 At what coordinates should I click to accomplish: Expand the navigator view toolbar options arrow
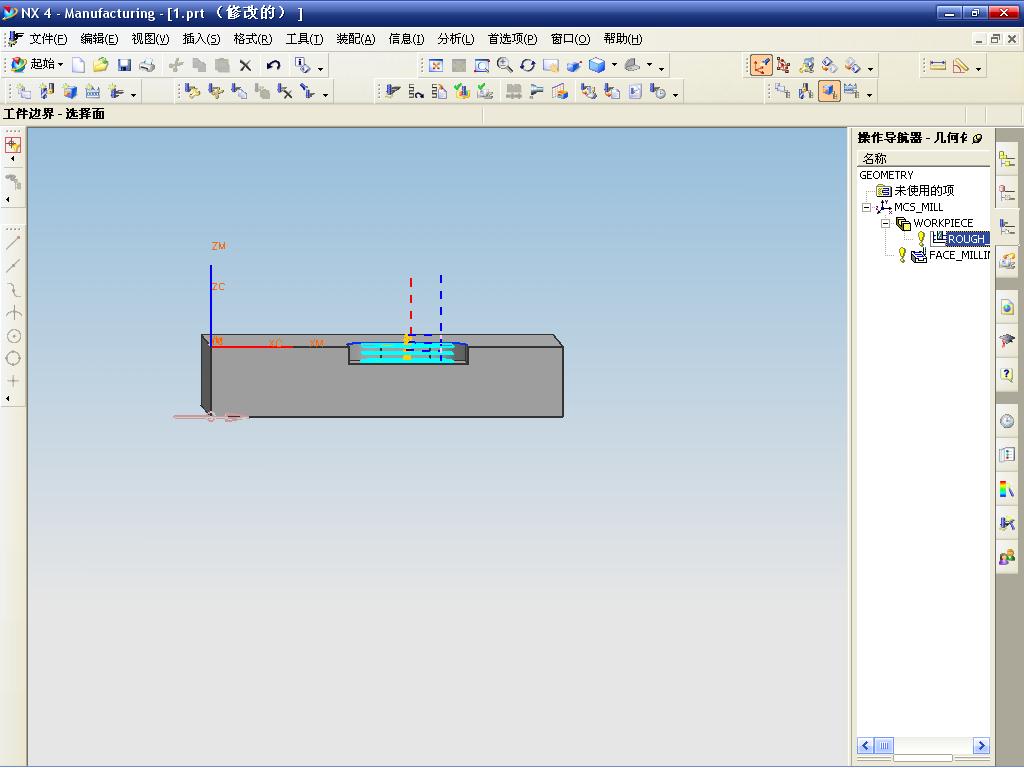pos(869,95)
